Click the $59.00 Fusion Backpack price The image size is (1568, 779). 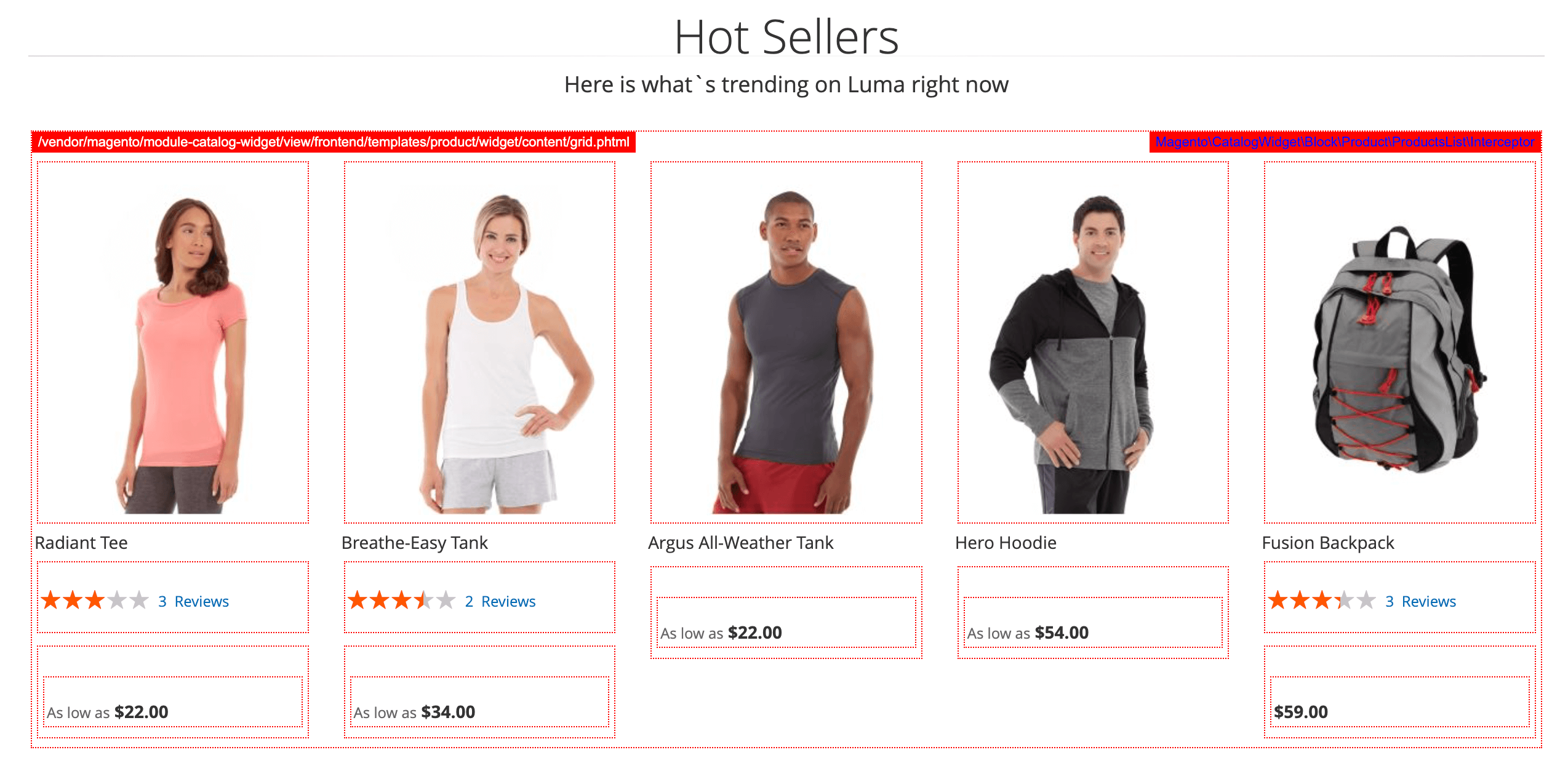[1300, 712]
